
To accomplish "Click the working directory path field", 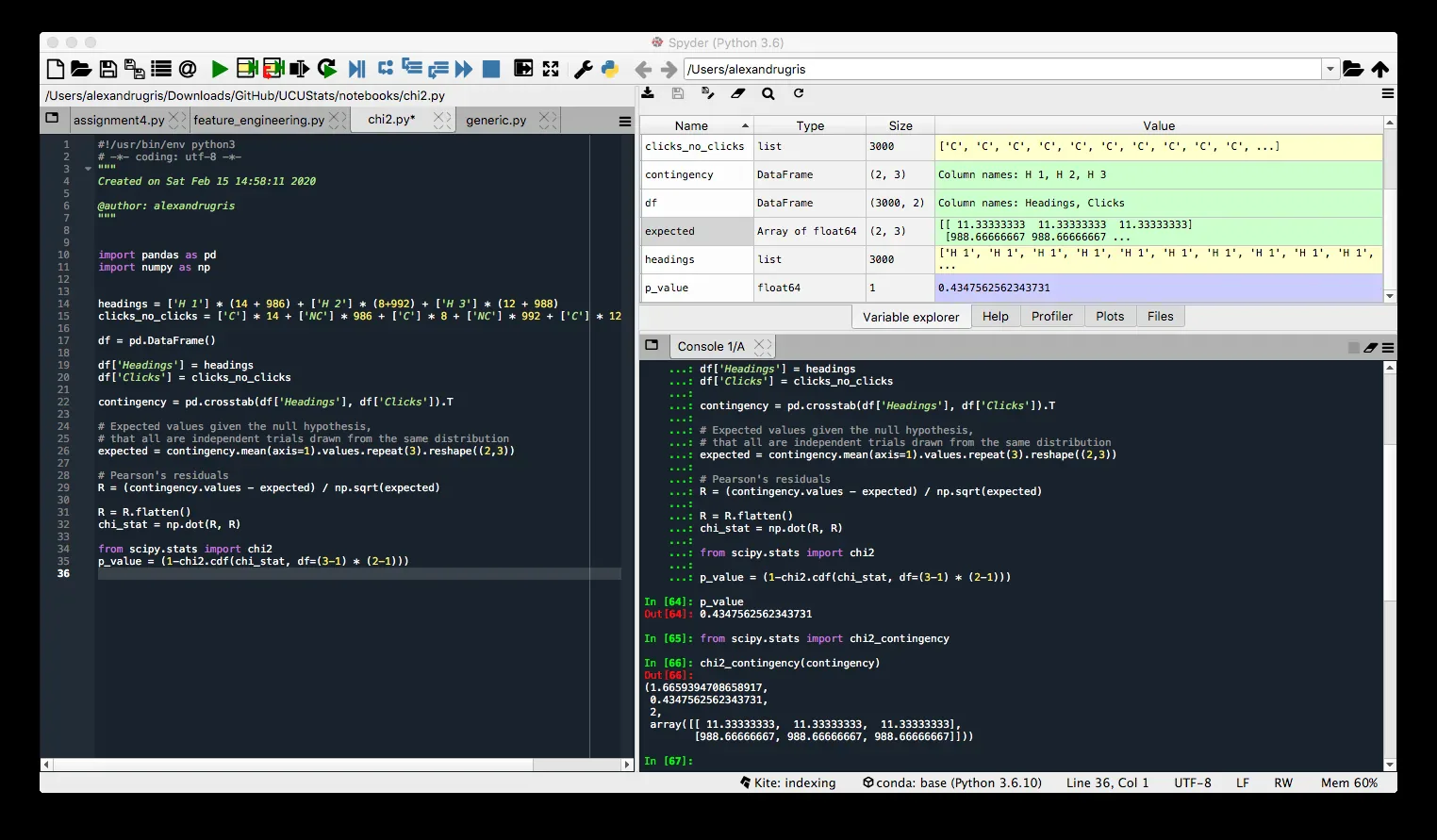I will (1003, 69).
